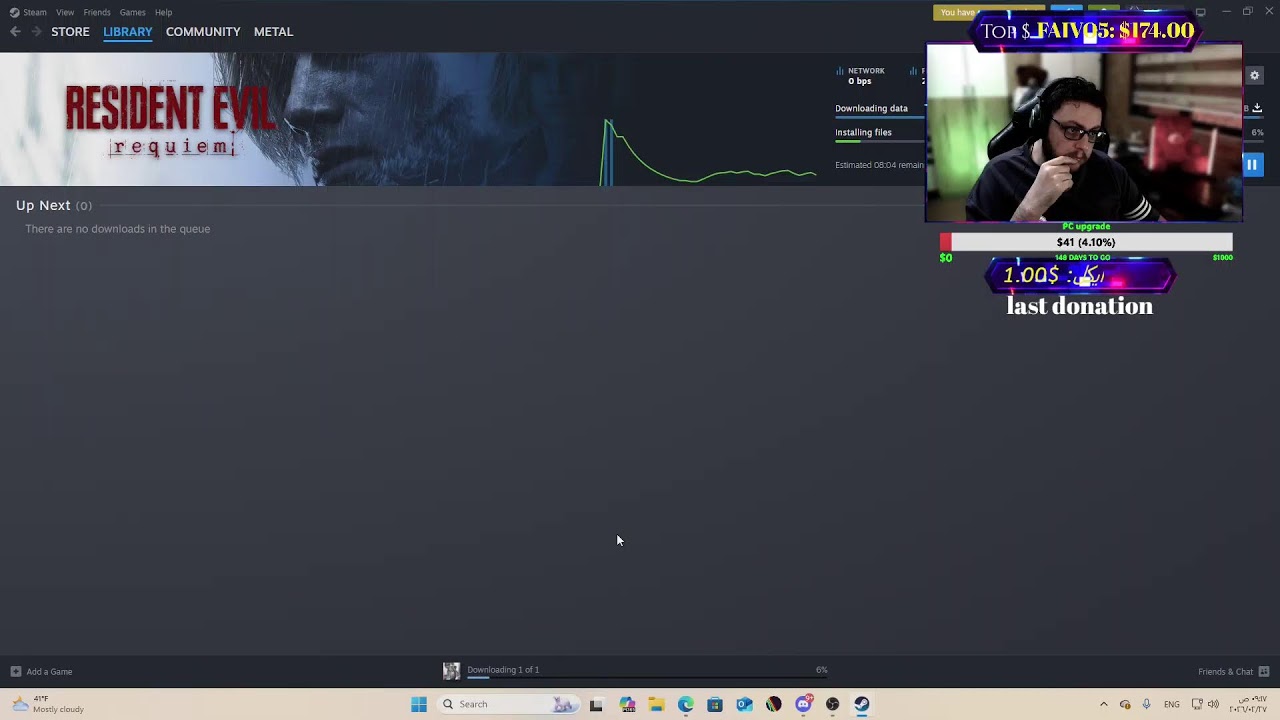This screenshot has width=1280, height=720.
Task: Click the Steam taskbar icon
Action: click(862, 704)
